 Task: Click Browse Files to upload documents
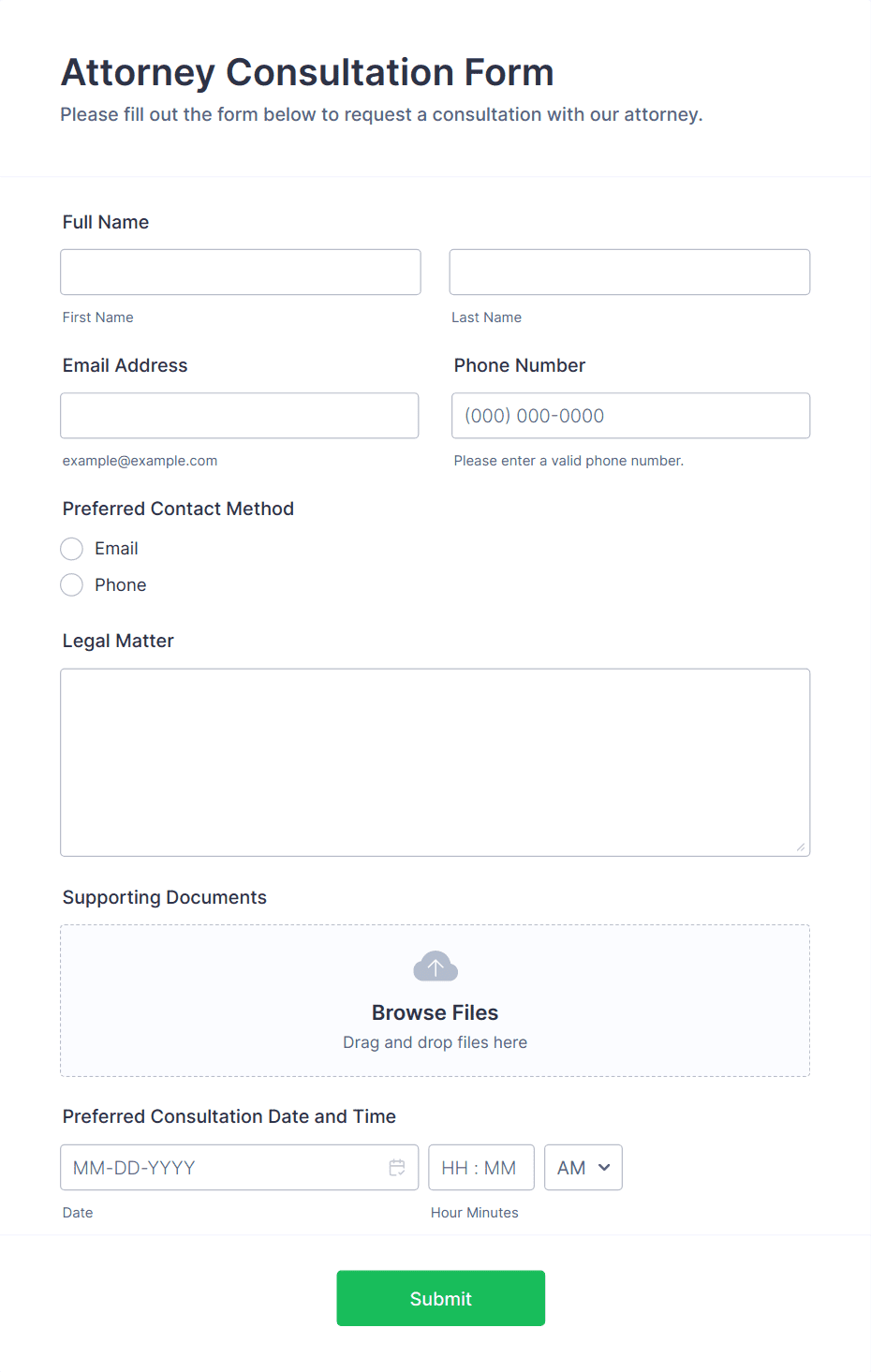pos(435,1013)
